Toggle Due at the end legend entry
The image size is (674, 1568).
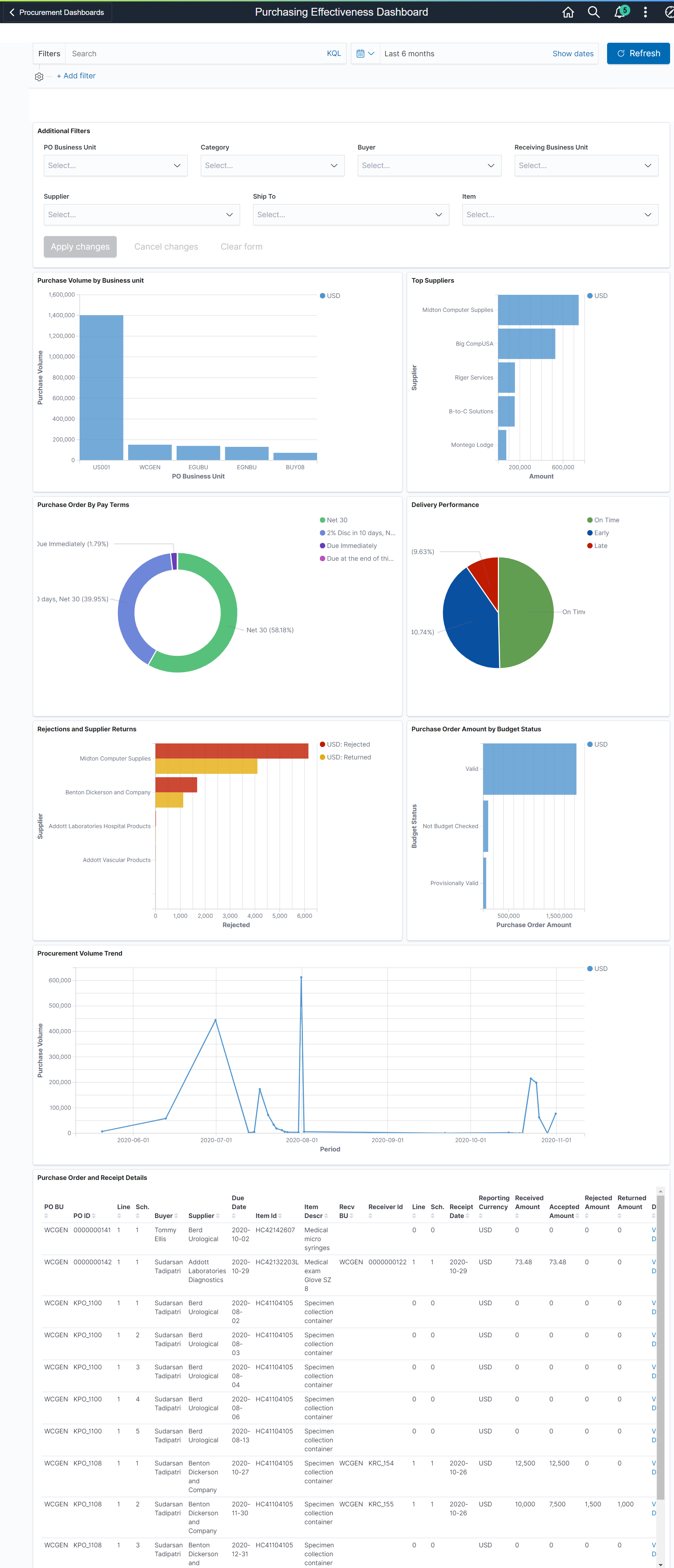coord(357,558)
